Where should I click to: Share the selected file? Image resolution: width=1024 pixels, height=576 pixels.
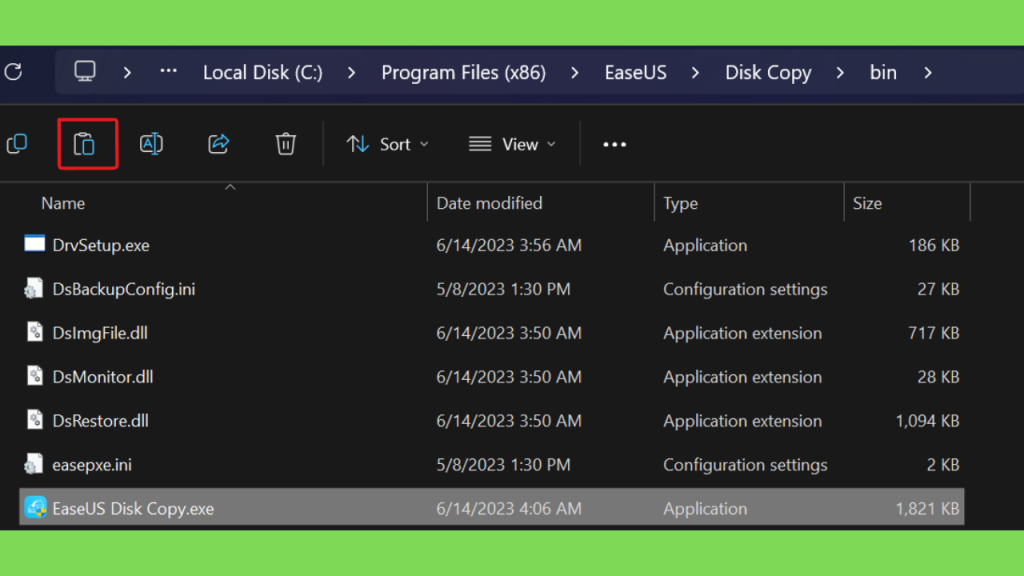tap(219, 144)
